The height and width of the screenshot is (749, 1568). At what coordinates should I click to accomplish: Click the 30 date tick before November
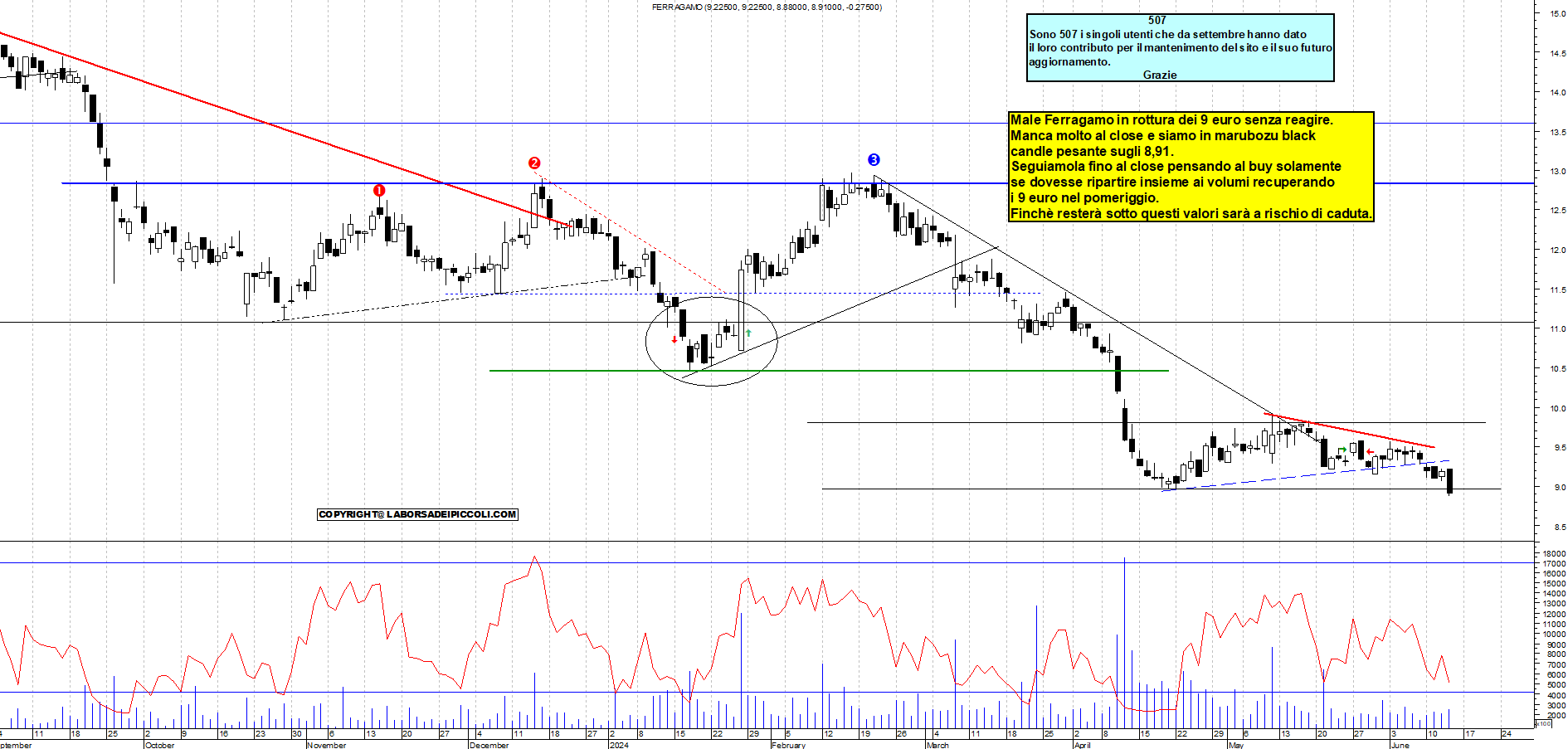pyautogui.click(x=296, y=733)
